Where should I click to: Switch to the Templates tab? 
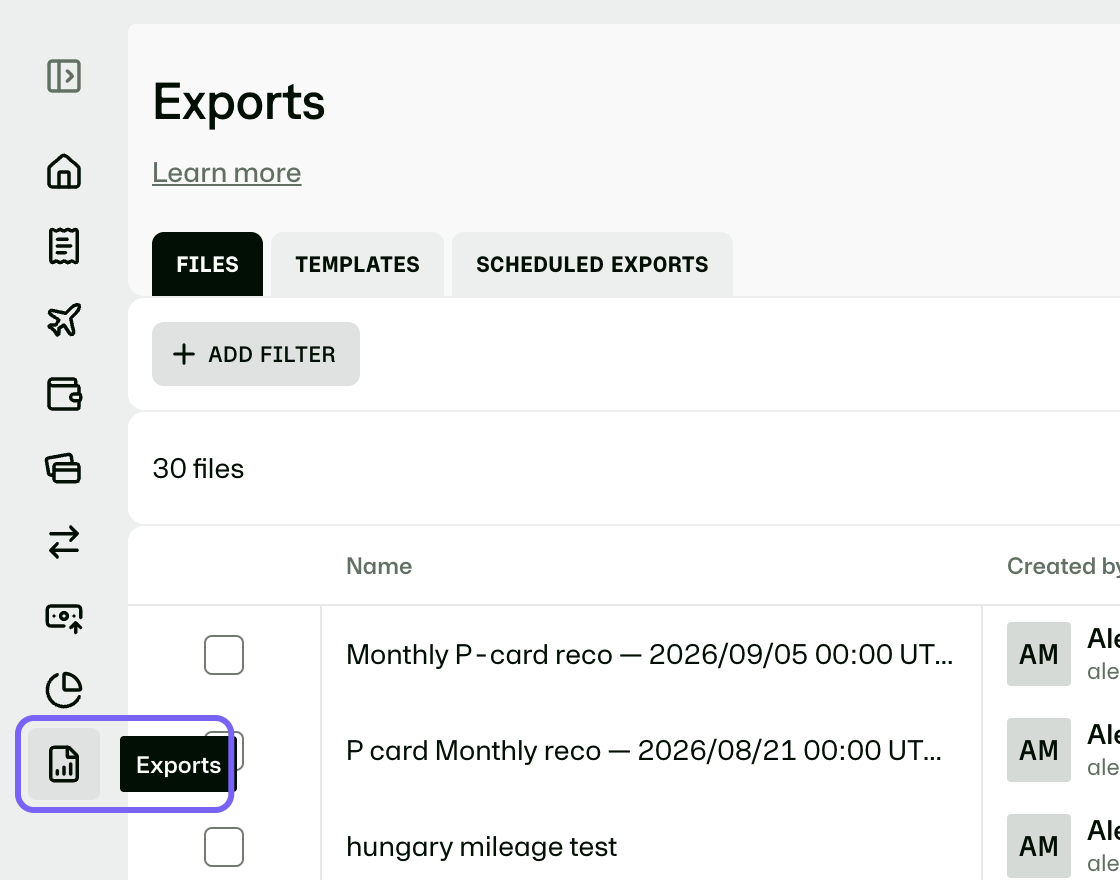point(357,264)
